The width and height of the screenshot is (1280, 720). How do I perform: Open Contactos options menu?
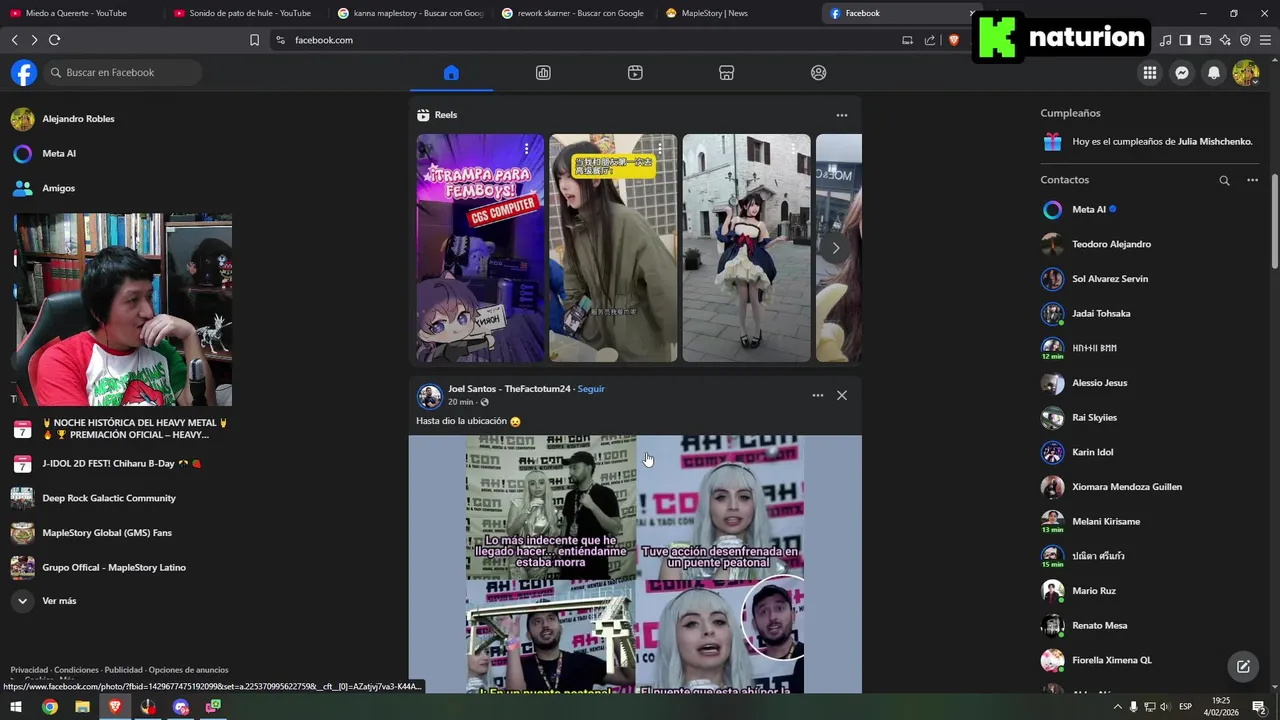(1252, 180)
